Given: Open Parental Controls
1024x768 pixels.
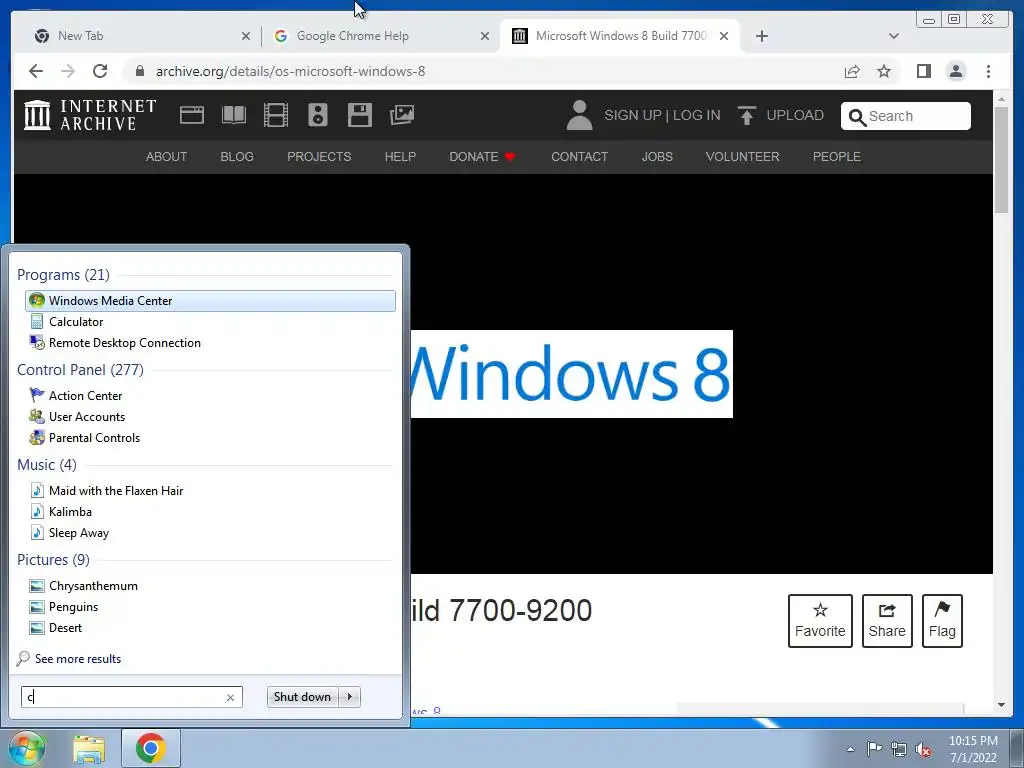Looking at the screenshot, I should [210, 438].
